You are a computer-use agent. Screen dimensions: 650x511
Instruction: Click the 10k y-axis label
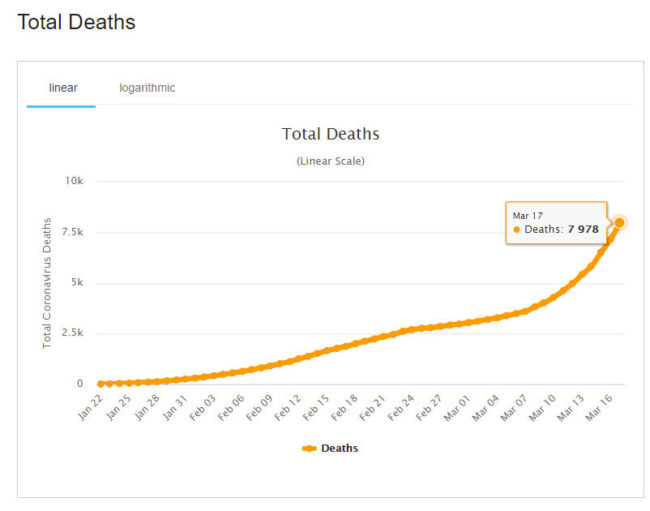[74, 181]
